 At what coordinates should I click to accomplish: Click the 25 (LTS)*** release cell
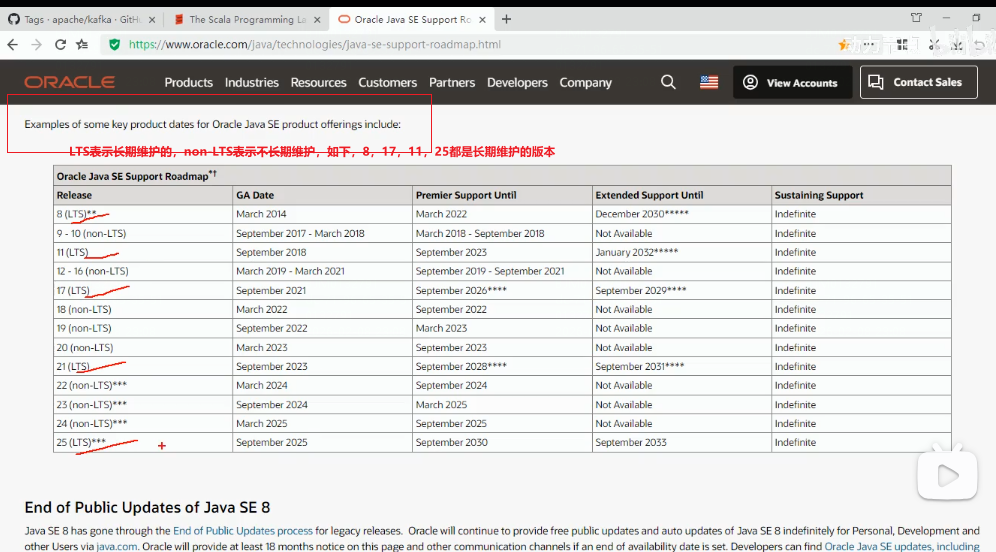pyautogui.click(x=143, y=443)
